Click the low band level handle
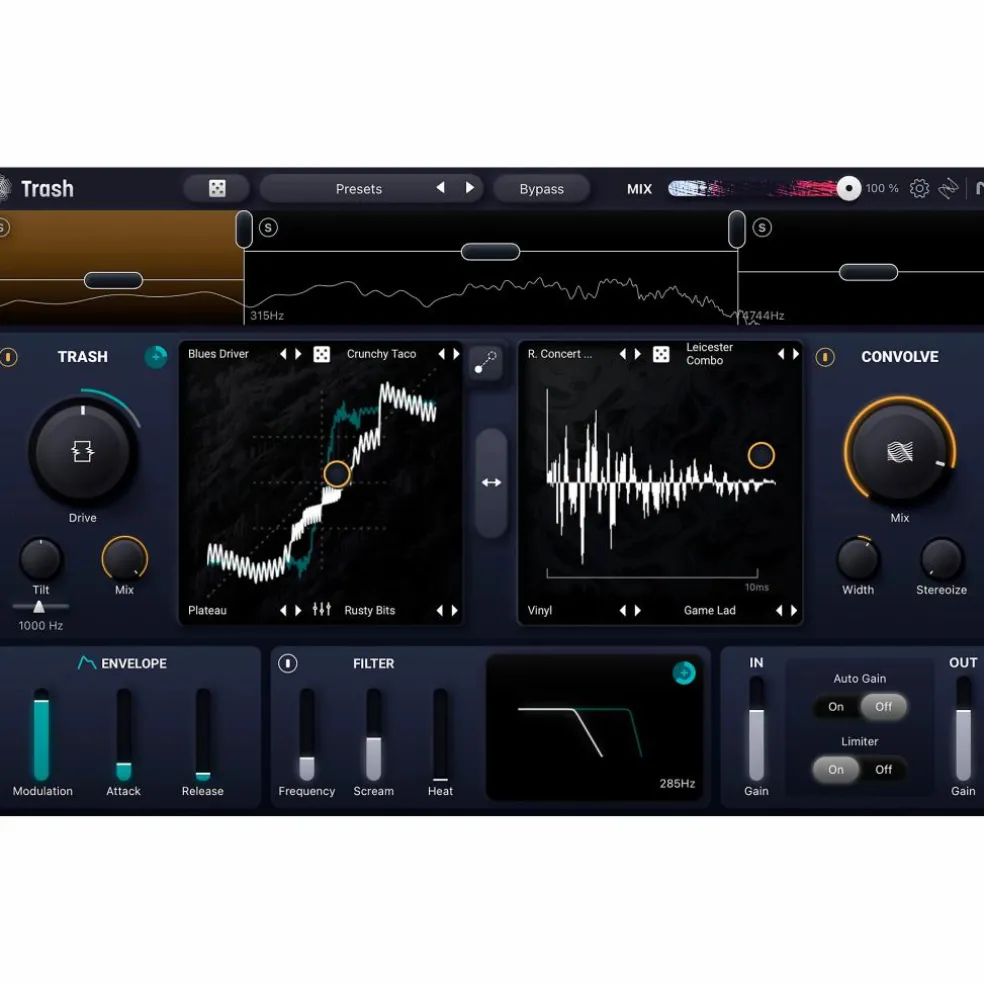The image size is (984, 984). coord(113,280)
